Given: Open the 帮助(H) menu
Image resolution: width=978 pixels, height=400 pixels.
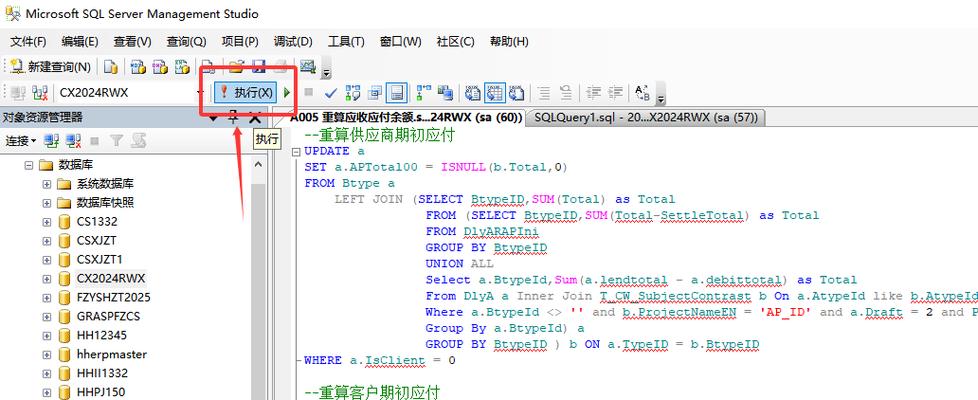Looking at the screenshot, I should coord(509,42).
